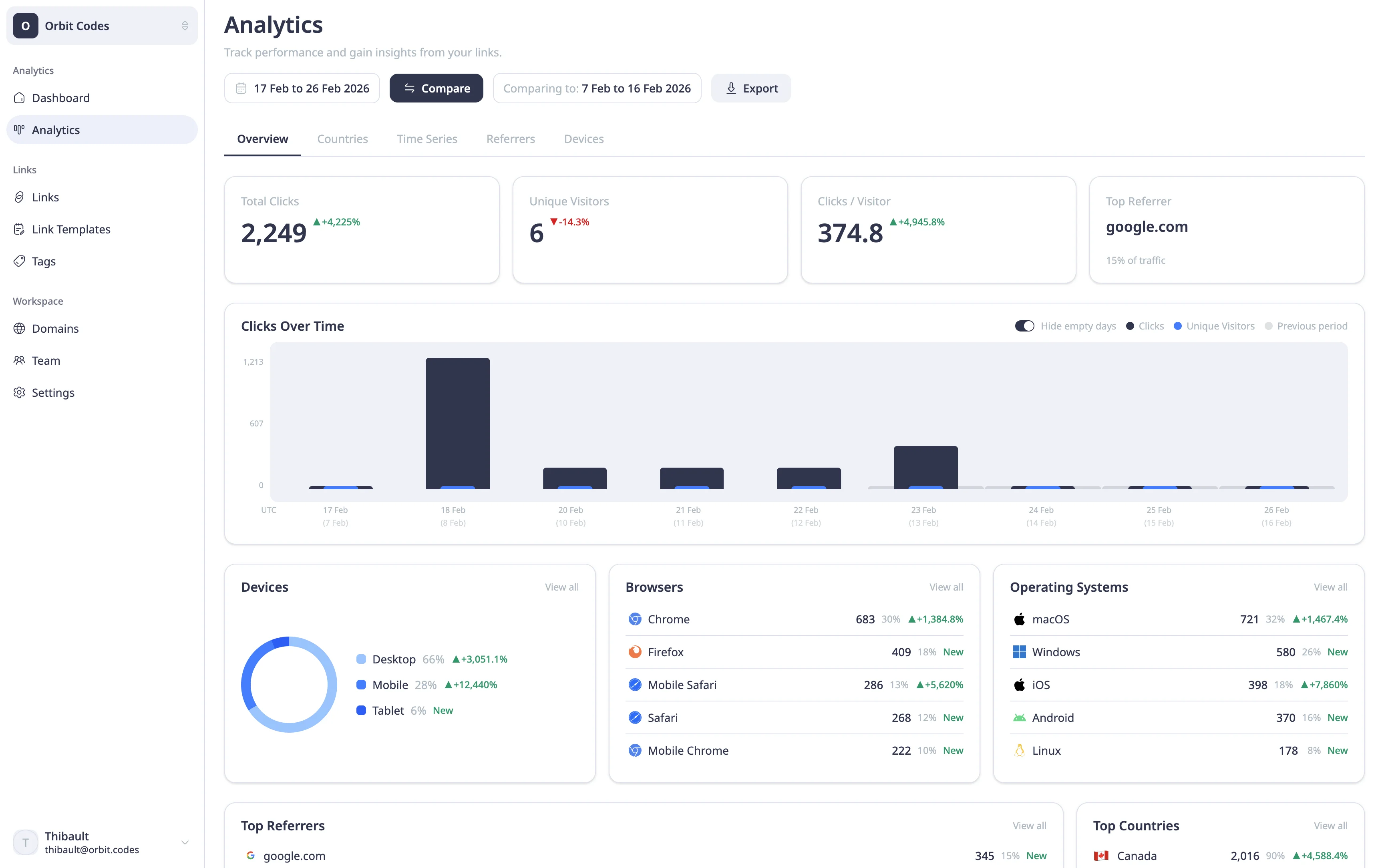Click the Windows OS icon
1384x868 pixels.
(1019, 651)
